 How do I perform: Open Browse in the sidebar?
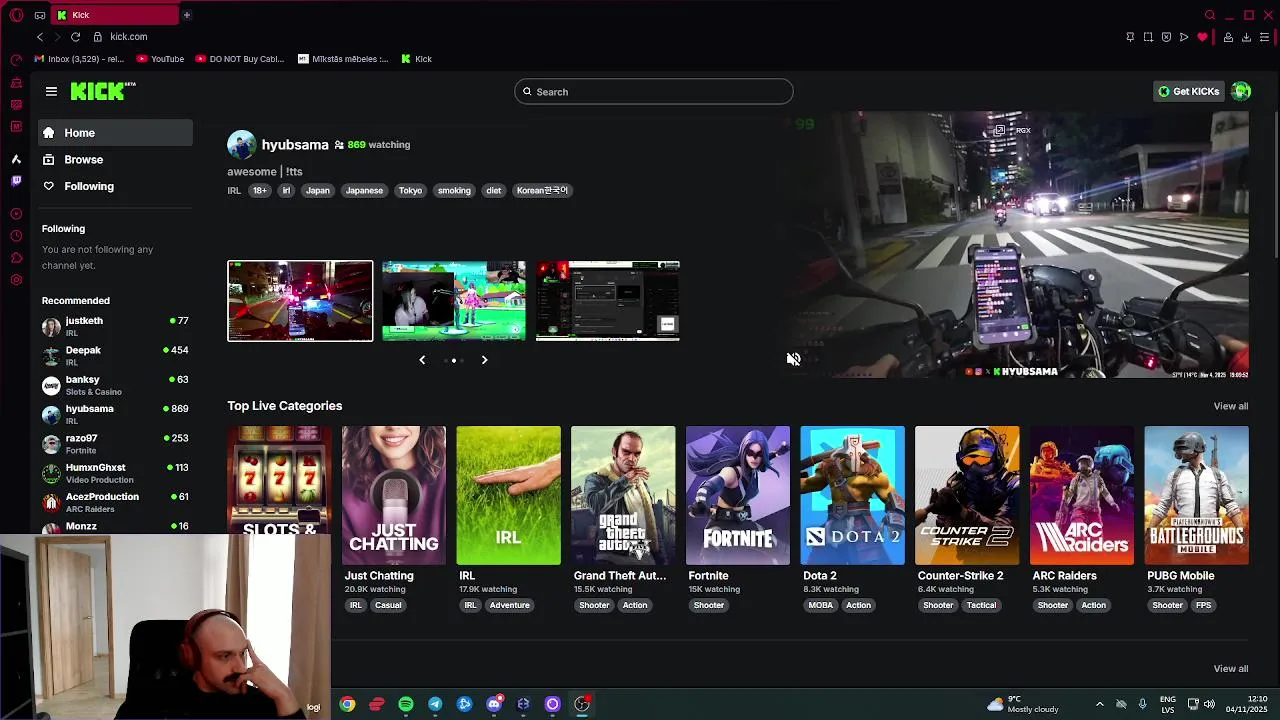[116, 159]
